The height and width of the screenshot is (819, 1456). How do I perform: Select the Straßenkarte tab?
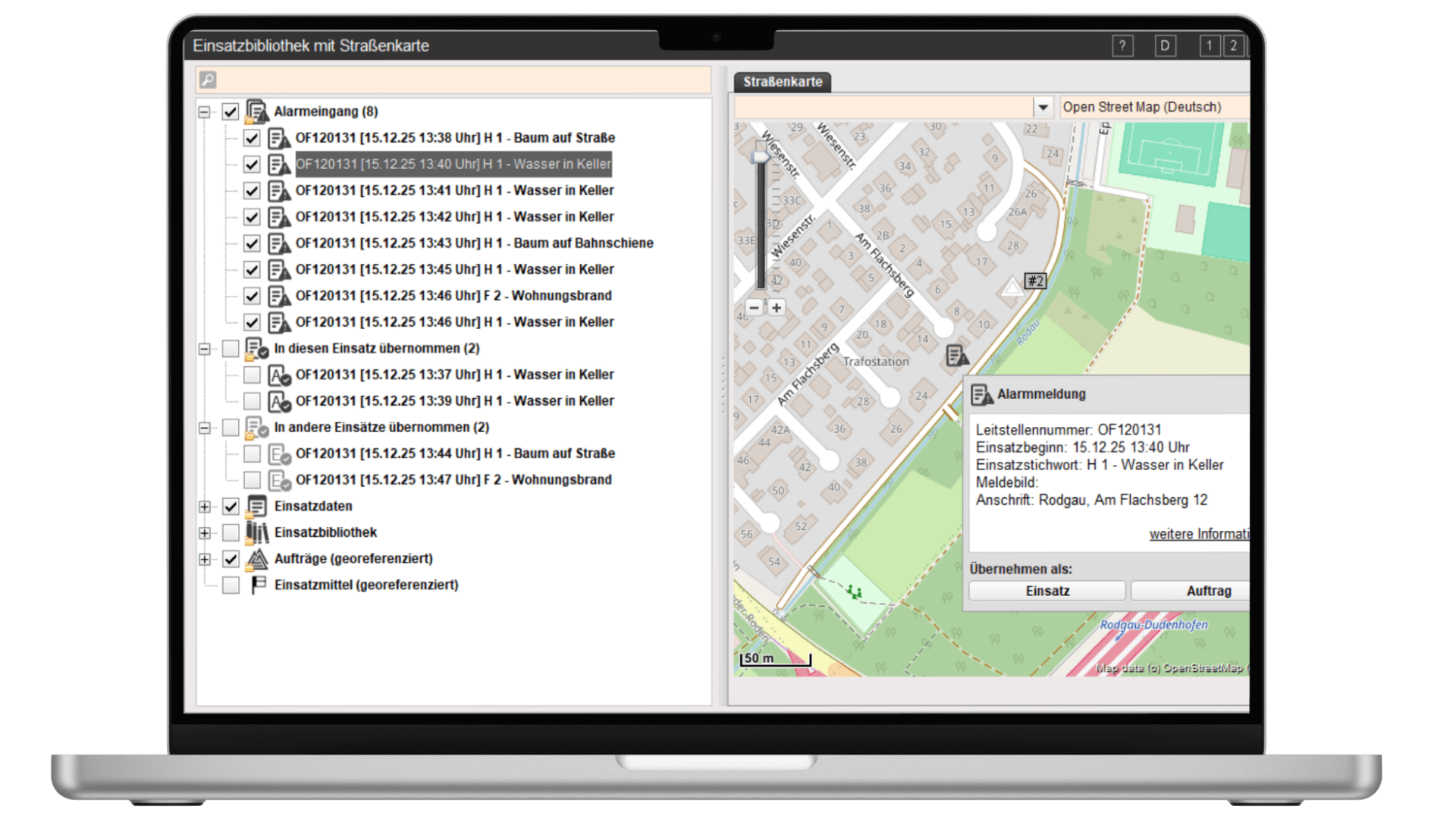tap(782, 82)
